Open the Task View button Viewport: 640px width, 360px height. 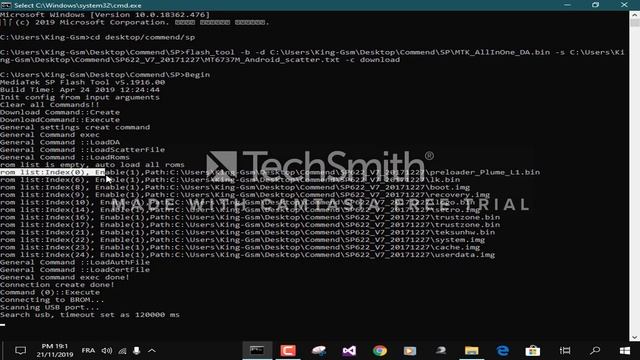tap(565, 351)
